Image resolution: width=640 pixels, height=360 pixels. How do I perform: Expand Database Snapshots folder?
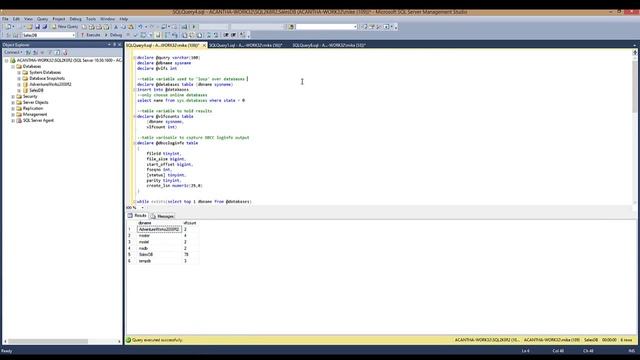click(x=19, y=78)
